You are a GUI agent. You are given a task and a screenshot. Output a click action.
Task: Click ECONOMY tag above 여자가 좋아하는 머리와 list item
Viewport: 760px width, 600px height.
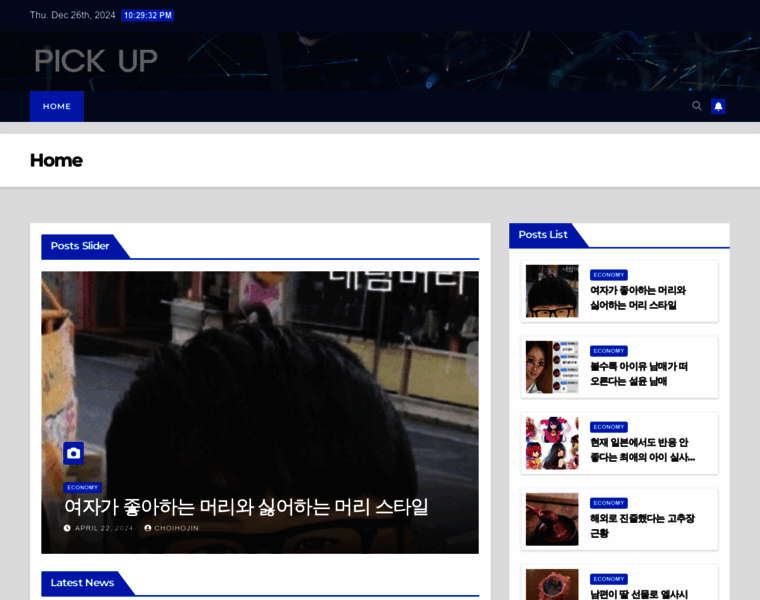tap(609, 275)
